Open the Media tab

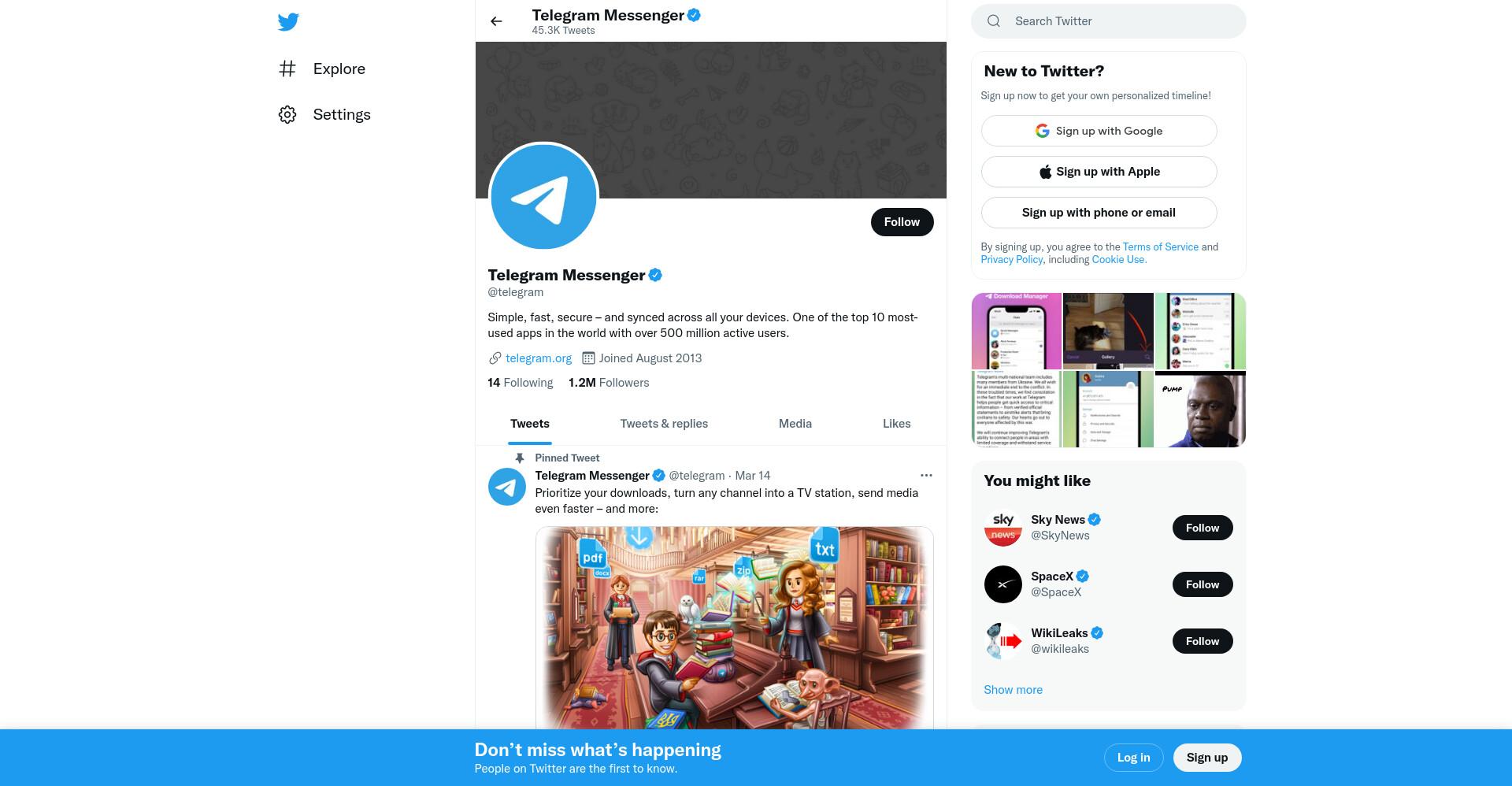click(795, 424)
